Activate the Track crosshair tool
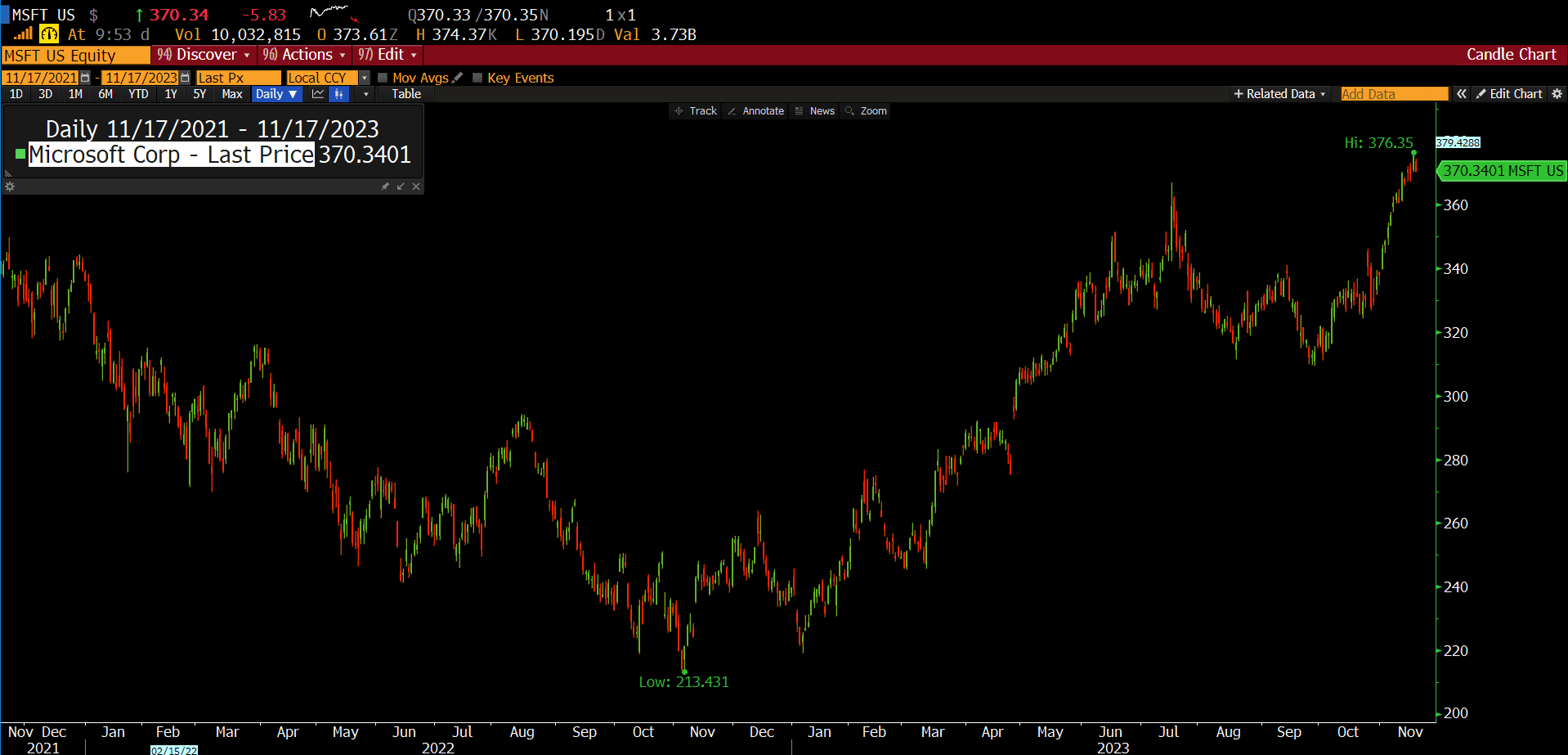Viewport: 1568px width, 755px height. (x=696, y=111)
